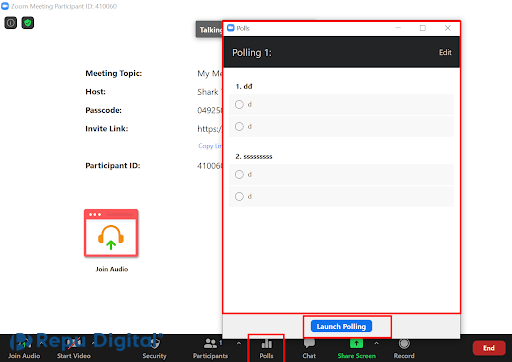Click the Meeting Topic: label

click(x=114, y=73)
